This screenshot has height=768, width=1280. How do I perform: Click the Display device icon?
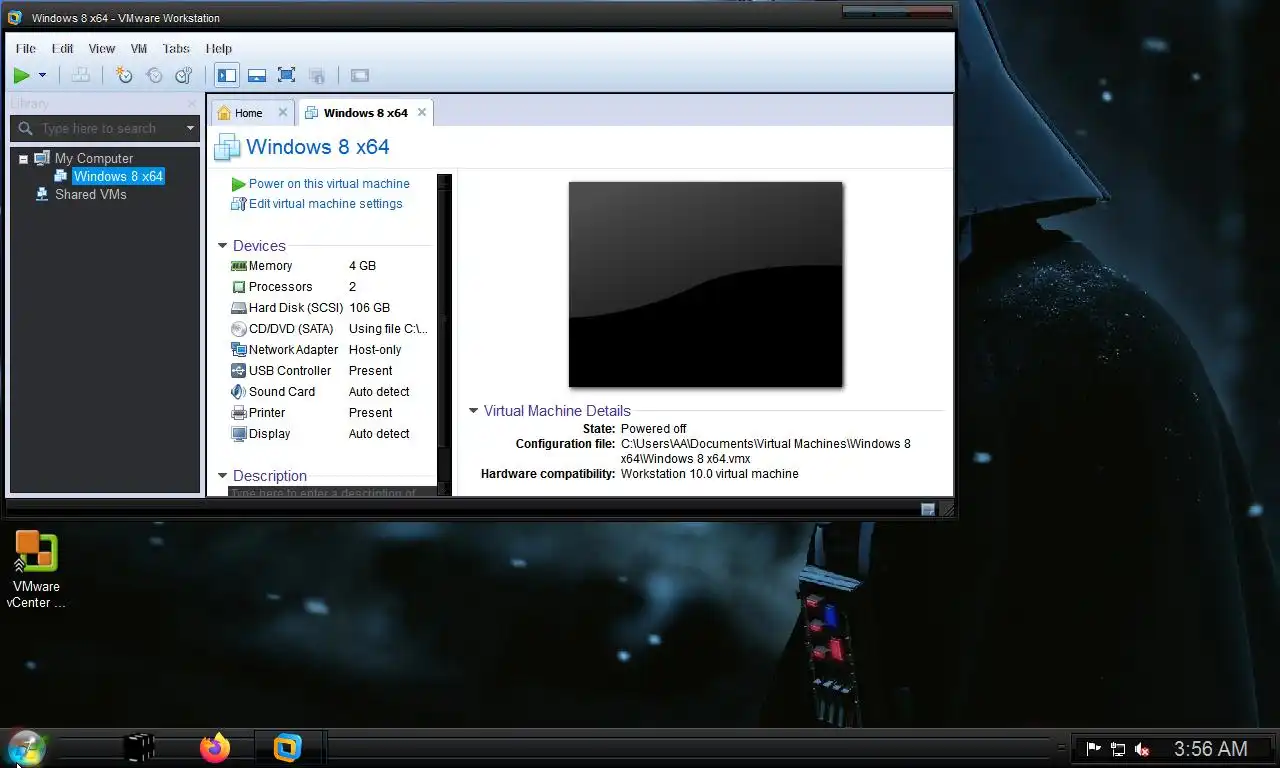pos(238,434)
